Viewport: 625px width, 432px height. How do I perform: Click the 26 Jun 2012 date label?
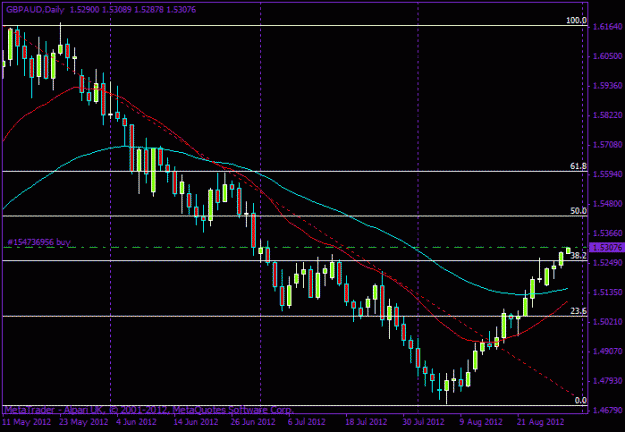tap(253, 422)
